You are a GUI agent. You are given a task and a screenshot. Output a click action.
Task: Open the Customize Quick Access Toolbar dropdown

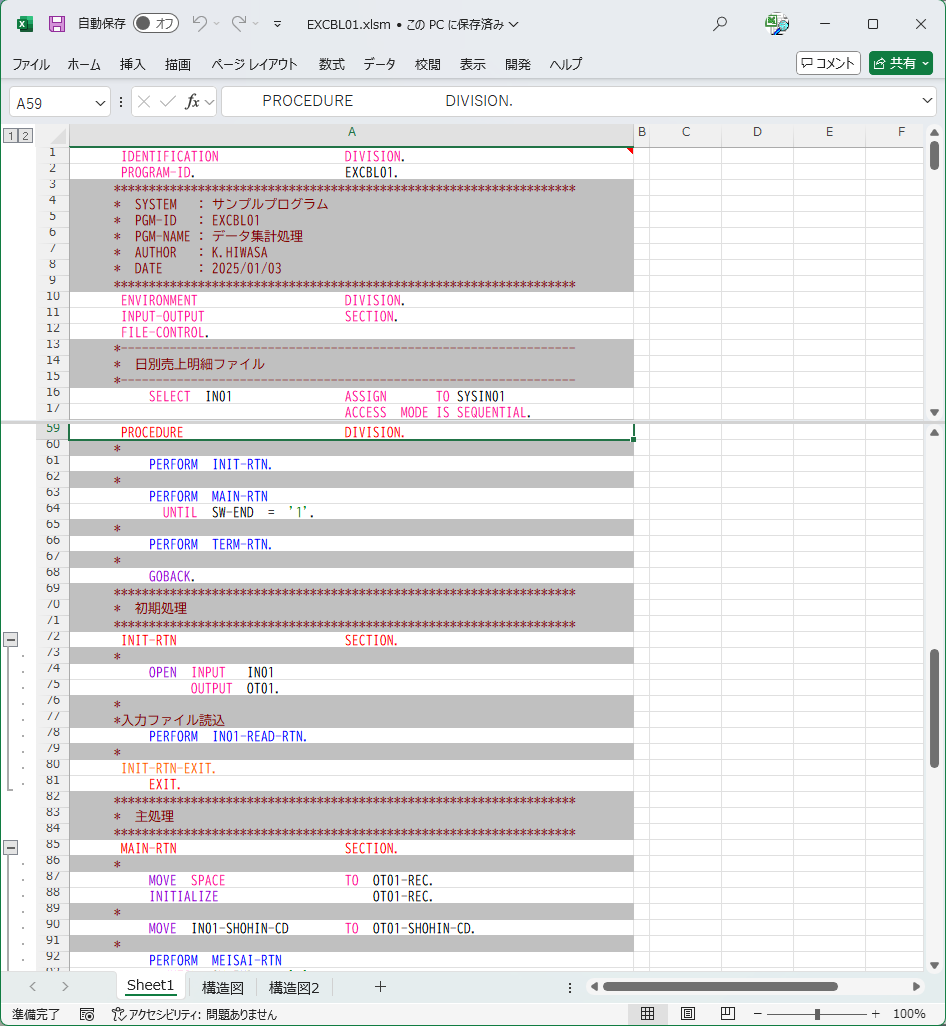click(277, 24)
